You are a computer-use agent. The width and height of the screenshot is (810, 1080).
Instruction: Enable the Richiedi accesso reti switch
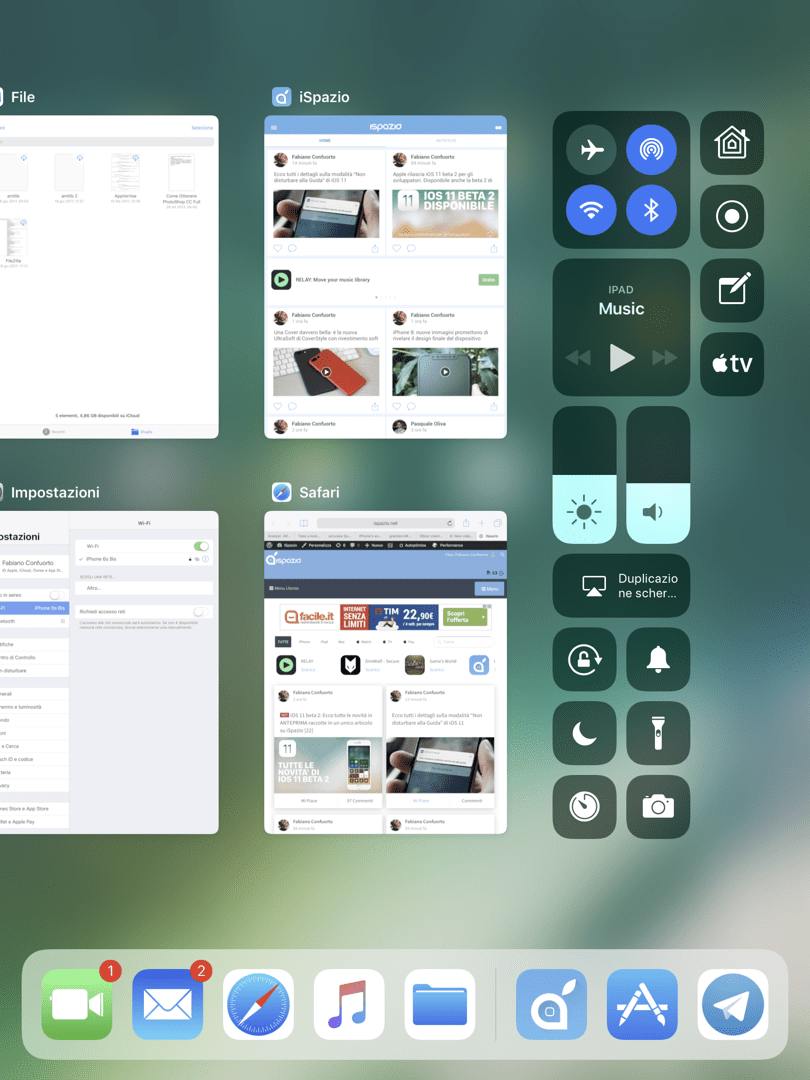(201, 612)
